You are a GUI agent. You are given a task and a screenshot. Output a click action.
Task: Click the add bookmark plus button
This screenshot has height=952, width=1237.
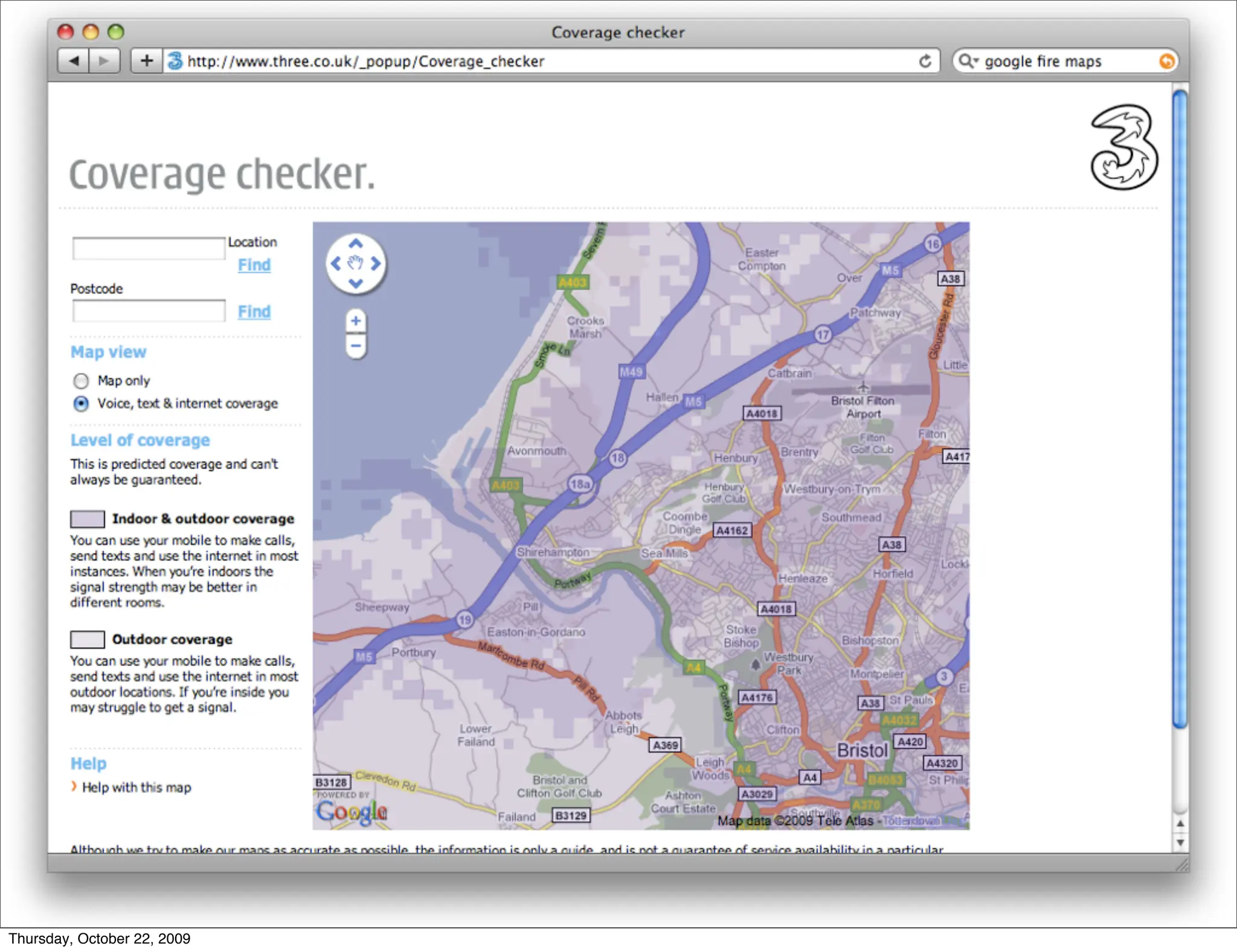point(147,61)
